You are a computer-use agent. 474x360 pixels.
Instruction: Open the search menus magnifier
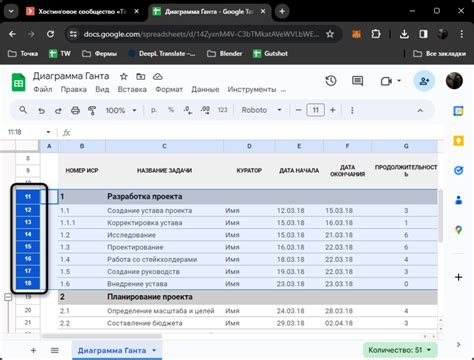(23, 110)
